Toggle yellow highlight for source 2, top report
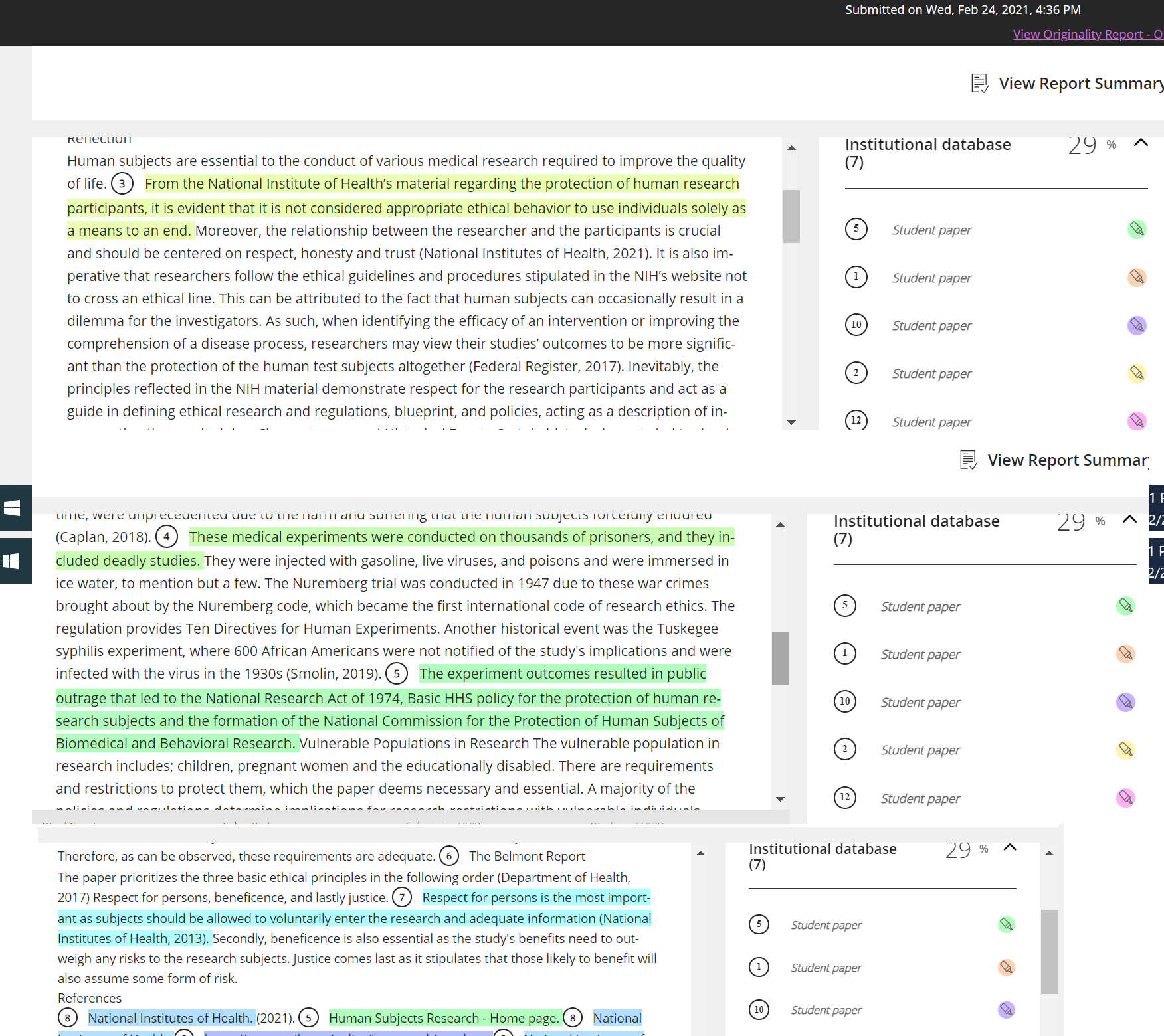This screenshot has height=1036, width=1164. [x=1137, y=373]
